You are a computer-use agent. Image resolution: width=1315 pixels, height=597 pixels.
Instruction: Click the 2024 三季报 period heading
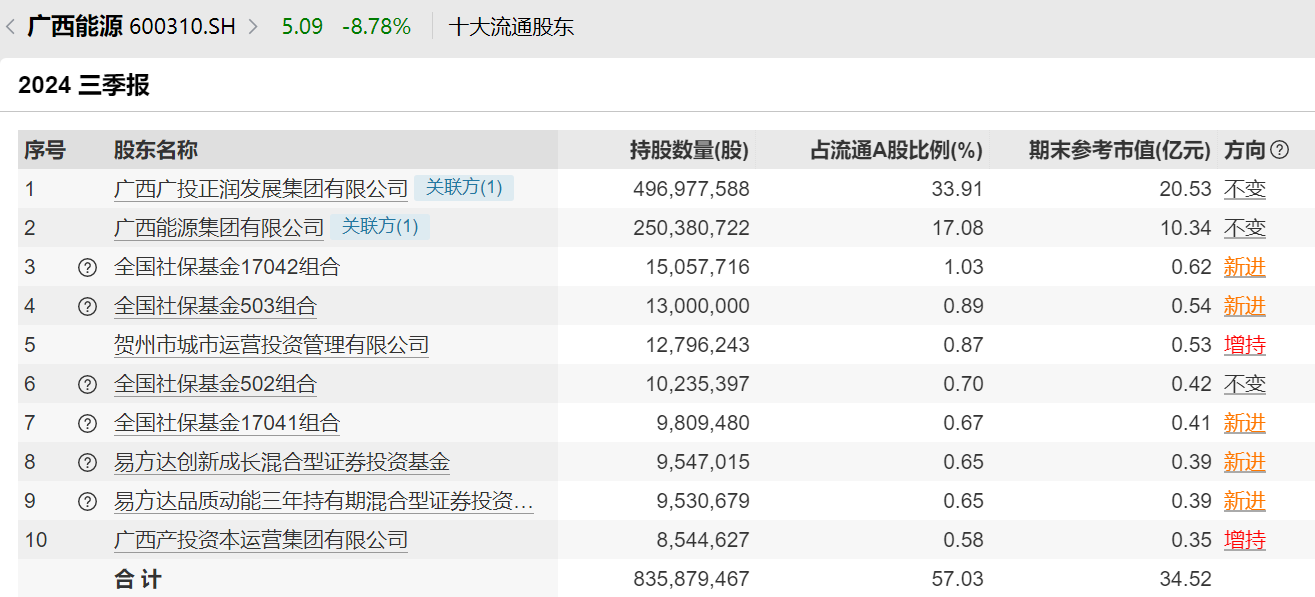pos(84,86)
